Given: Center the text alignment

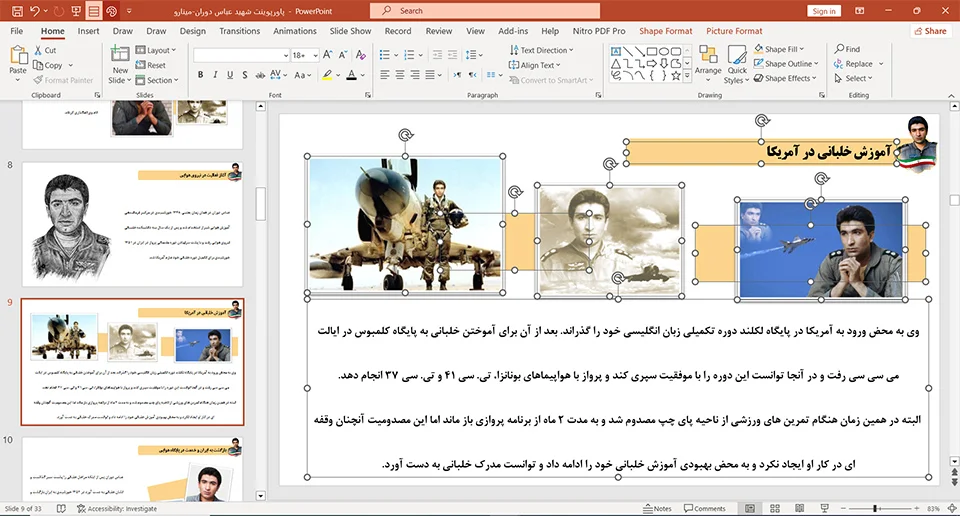Looking at the screenshot, I should point(400,75).
